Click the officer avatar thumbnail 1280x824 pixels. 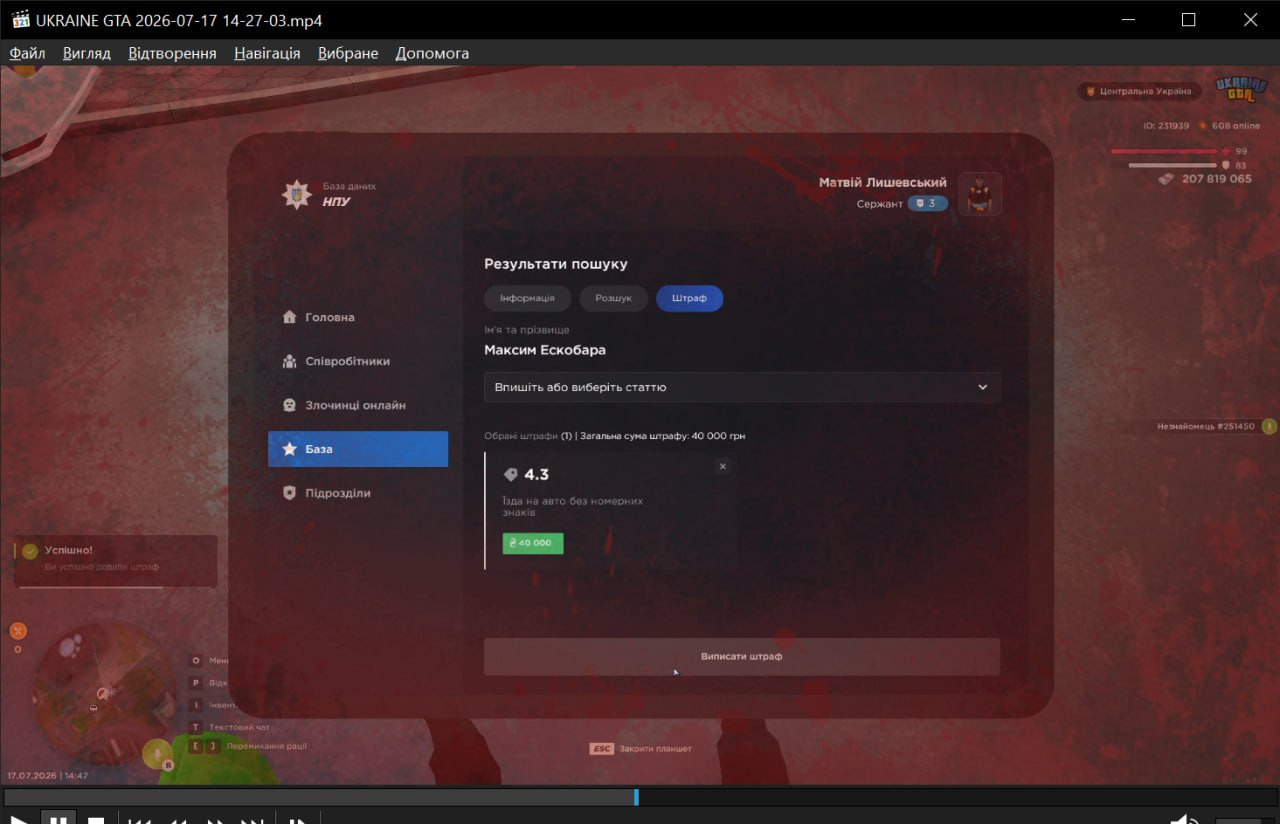(980, 194)
